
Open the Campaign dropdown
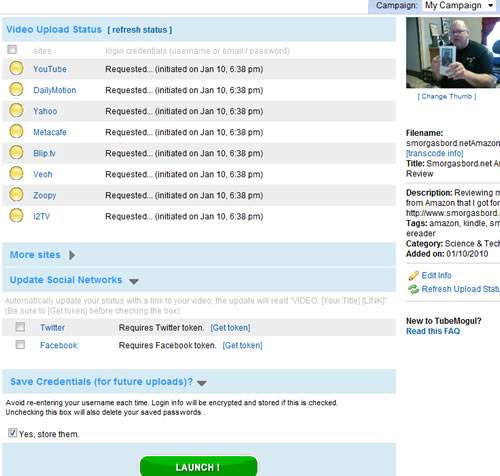pos(459,6)
